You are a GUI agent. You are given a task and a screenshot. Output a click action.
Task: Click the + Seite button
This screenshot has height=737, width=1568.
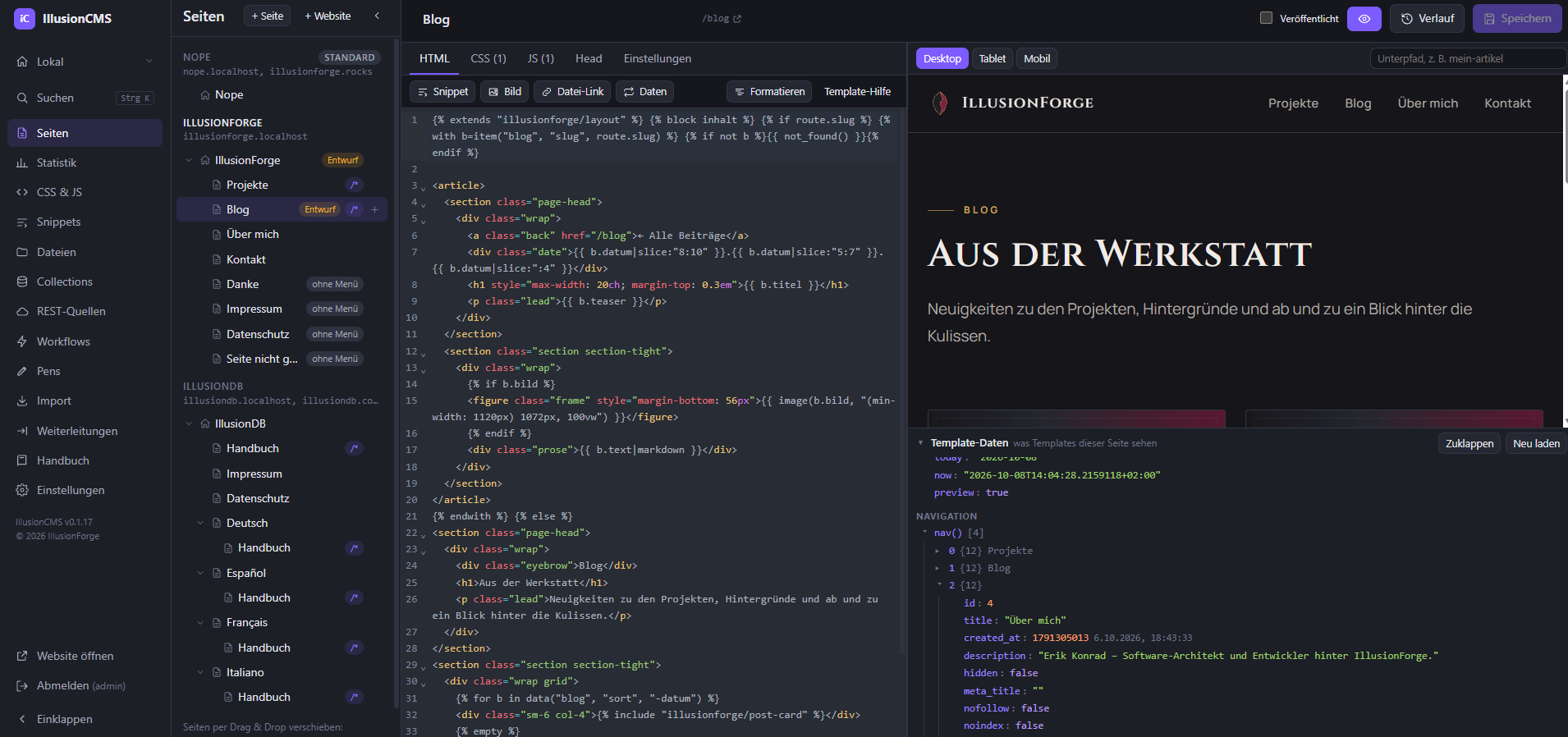click(x=268, y=16)
